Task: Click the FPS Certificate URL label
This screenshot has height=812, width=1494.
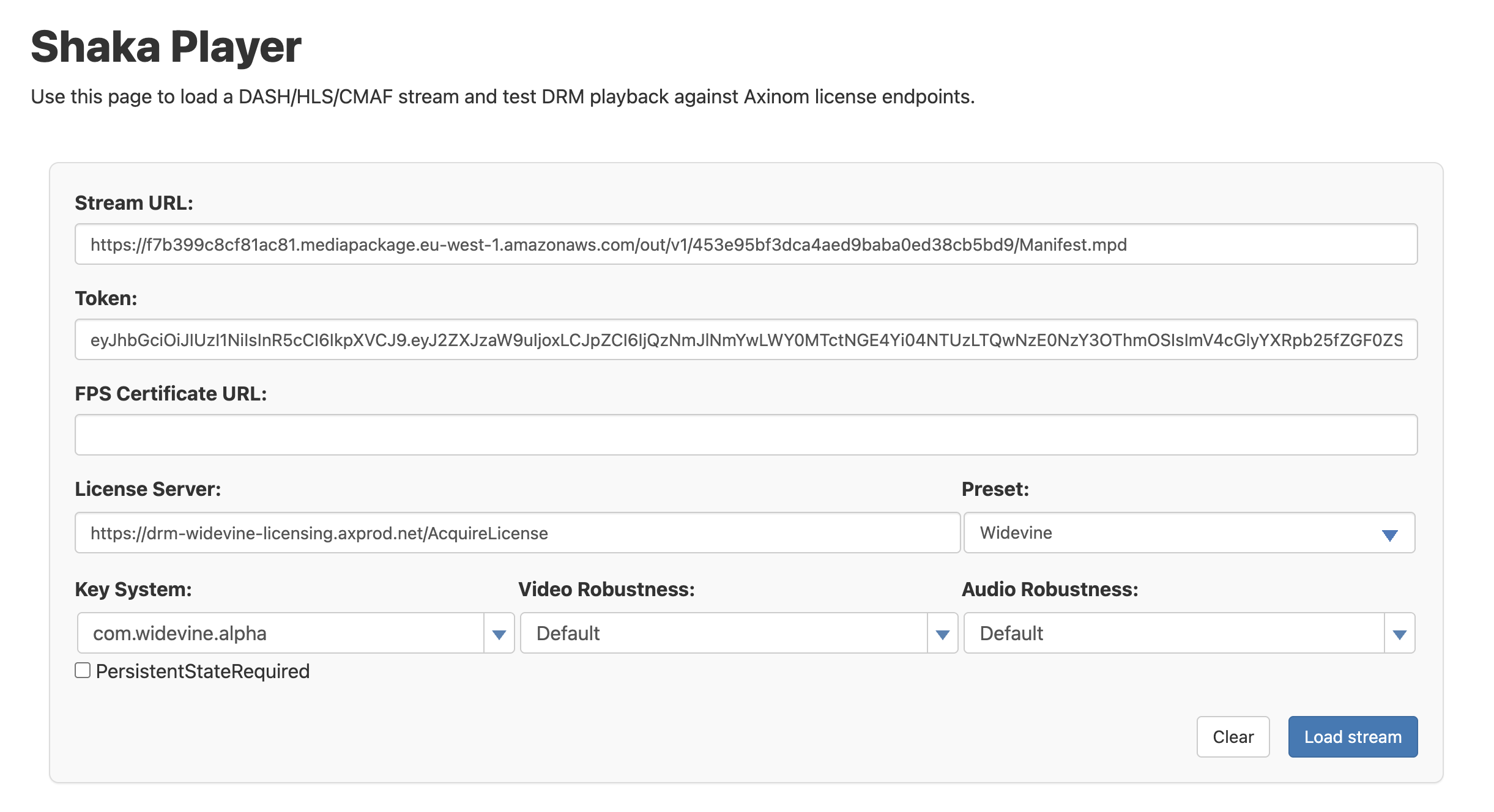Action: (x=171, y=394)
